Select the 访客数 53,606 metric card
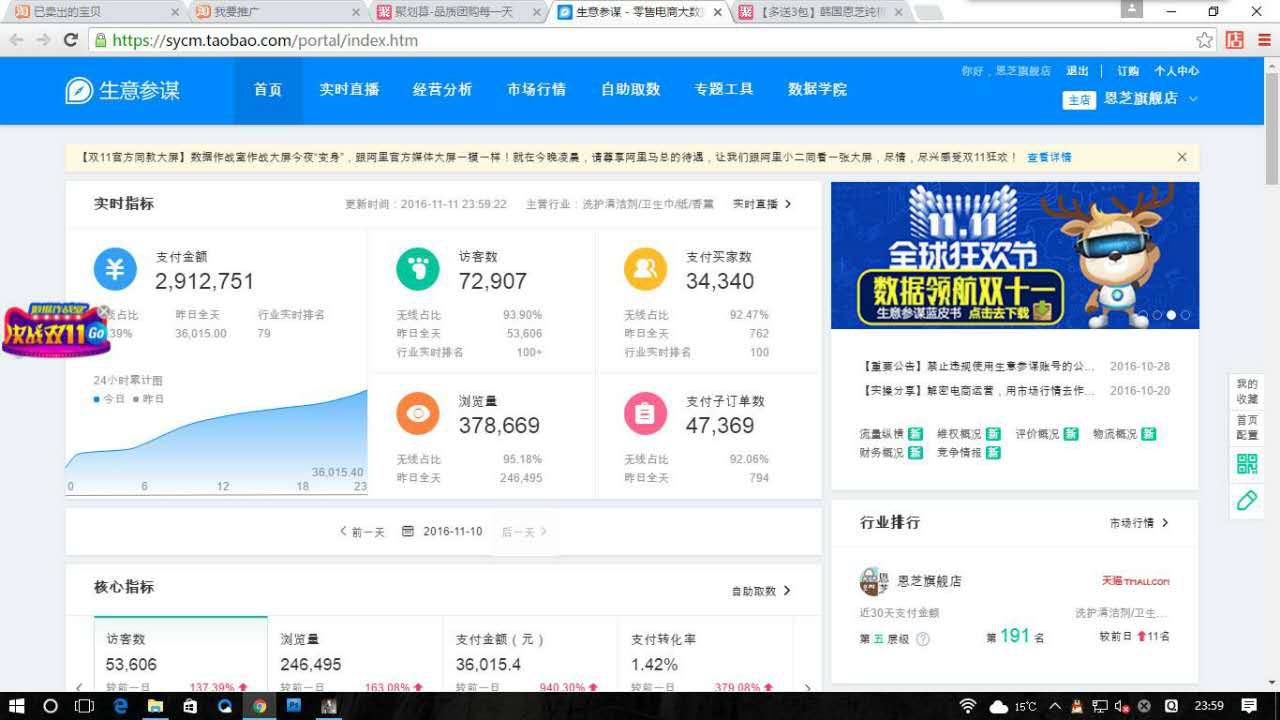The image size is (1280, 720). [181, 654]
